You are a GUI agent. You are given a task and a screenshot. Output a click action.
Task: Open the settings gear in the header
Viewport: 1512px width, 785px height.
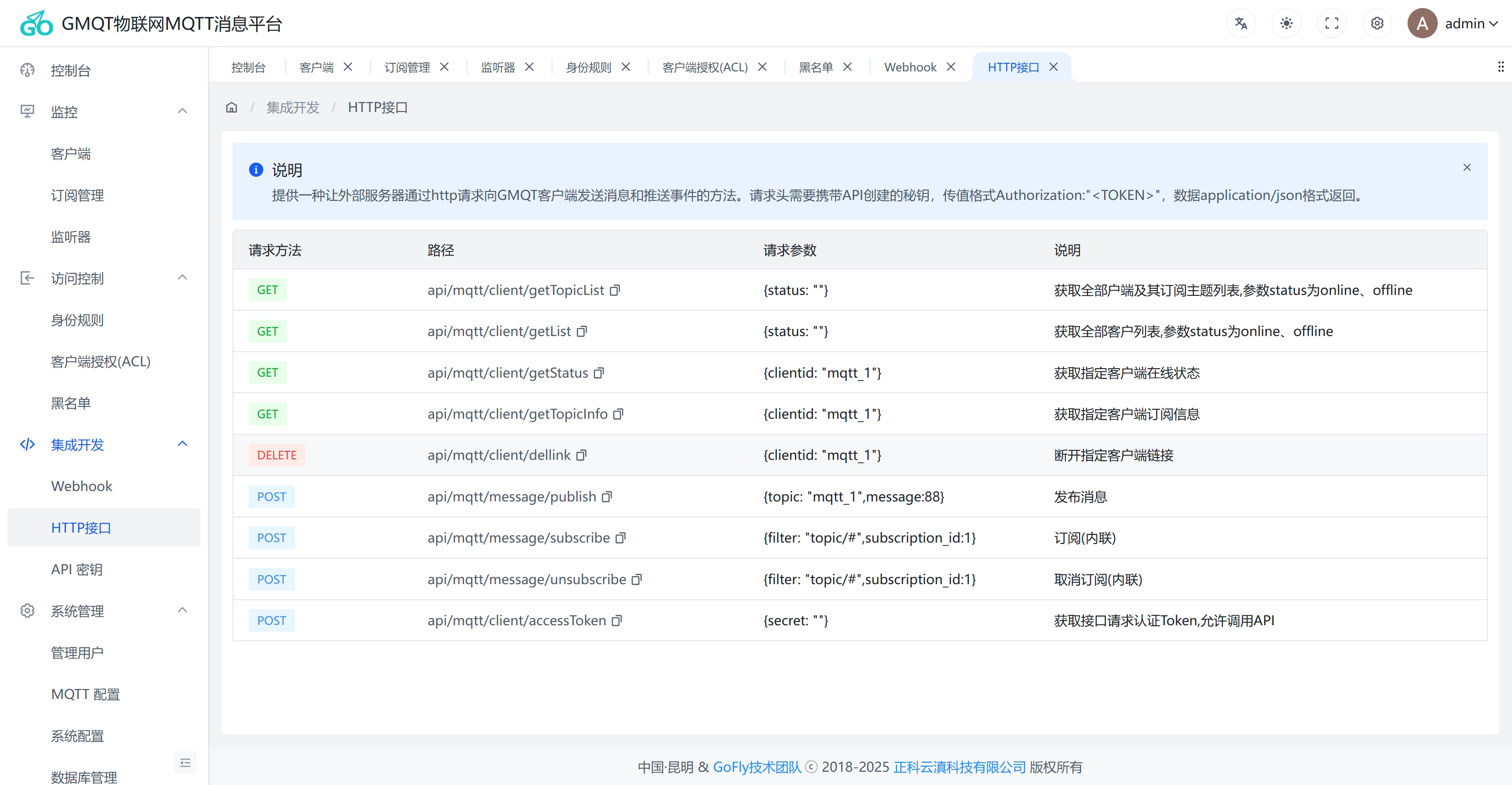(x=1377, y=23)
